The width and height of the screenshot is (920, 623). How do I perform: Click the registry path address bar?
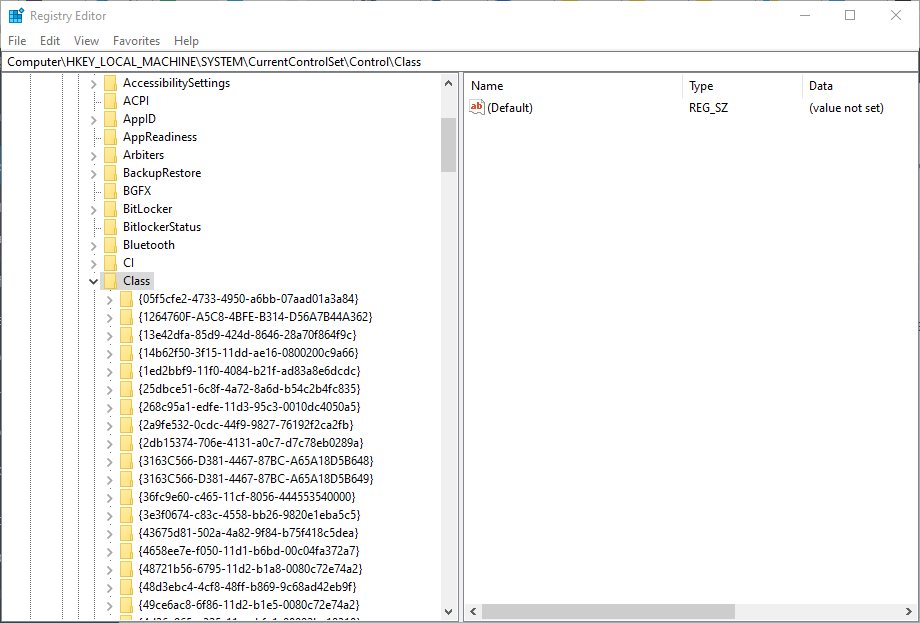[459, 62]
